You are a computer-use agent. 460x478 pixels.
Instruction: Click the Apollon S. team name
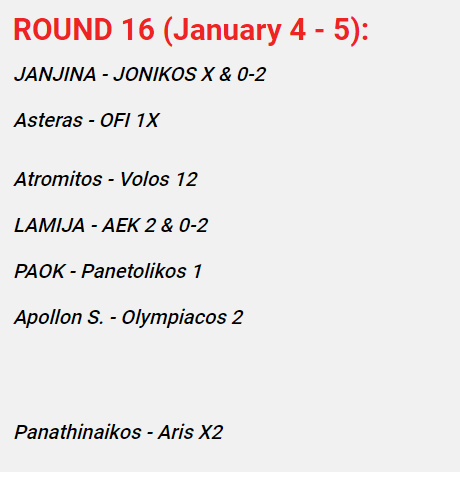(x=59, y=317)
